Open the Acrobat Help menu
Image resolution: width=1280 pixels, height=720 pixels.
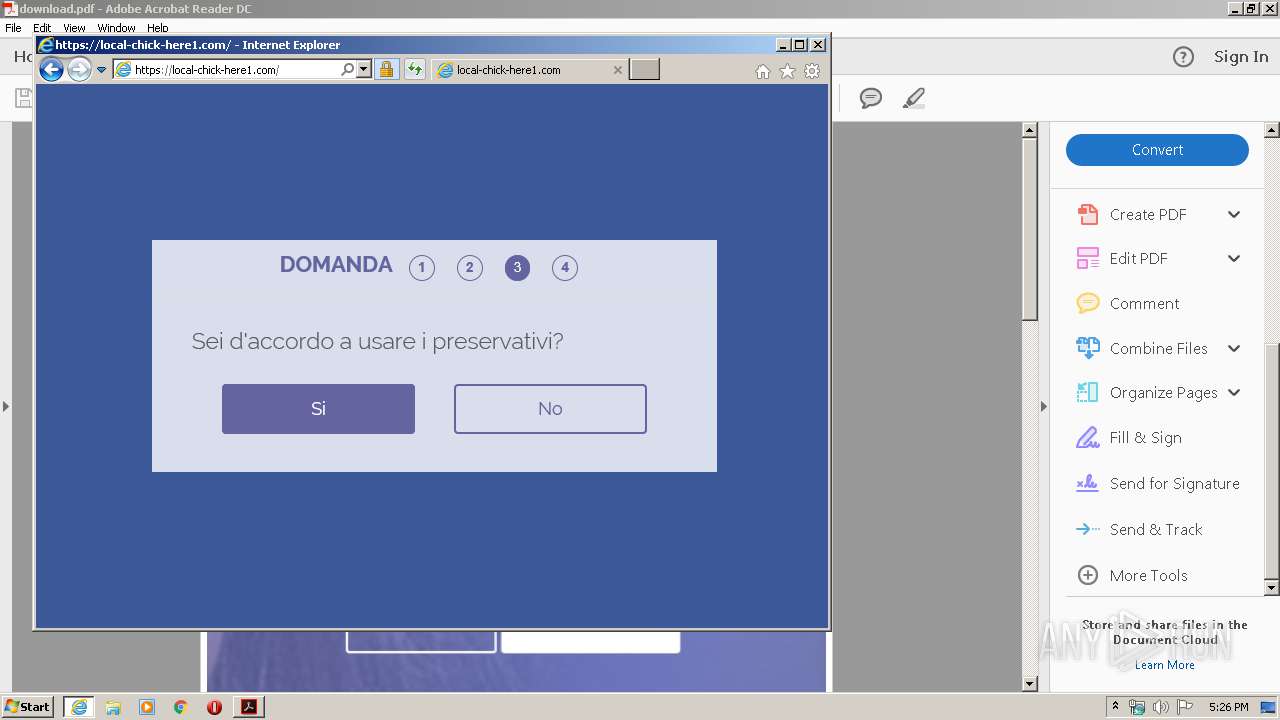coord(158,28)
